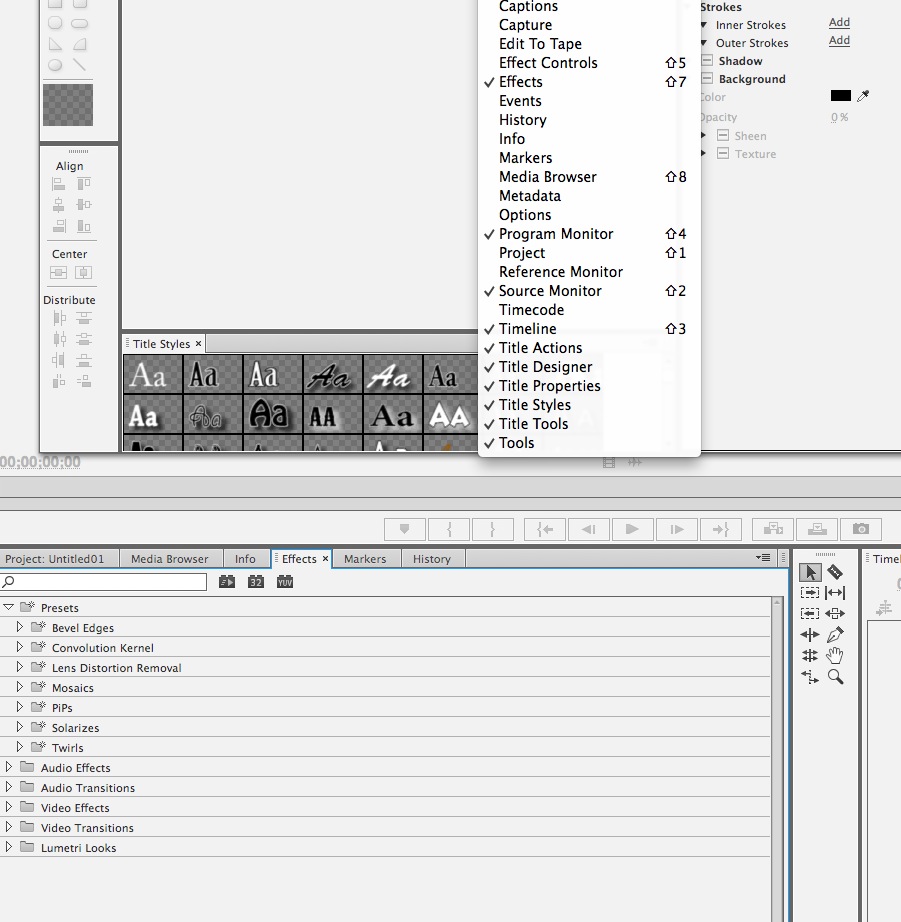Expand the Lumetri Looks folder
Screen dimensions: 901x922
[x=8, y=847]
